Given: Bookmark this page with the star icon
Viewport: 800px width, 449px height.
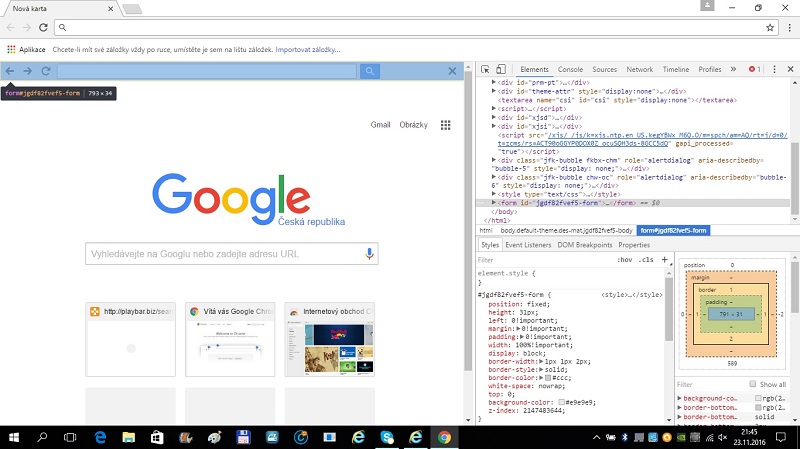Looking at the screenshot, I should pyautogui.click(x=770, y=28).
